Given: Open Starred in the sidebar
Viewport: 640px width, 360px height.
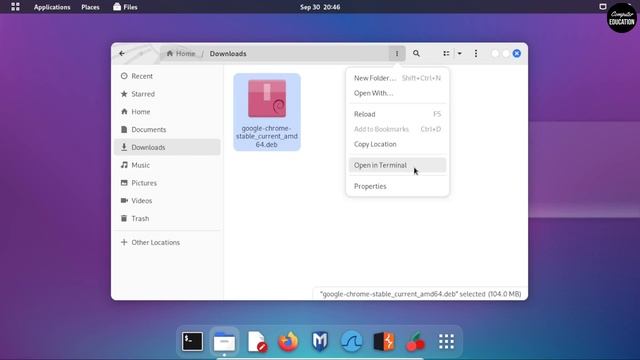Looking at the screenshot, I should 167,94.
